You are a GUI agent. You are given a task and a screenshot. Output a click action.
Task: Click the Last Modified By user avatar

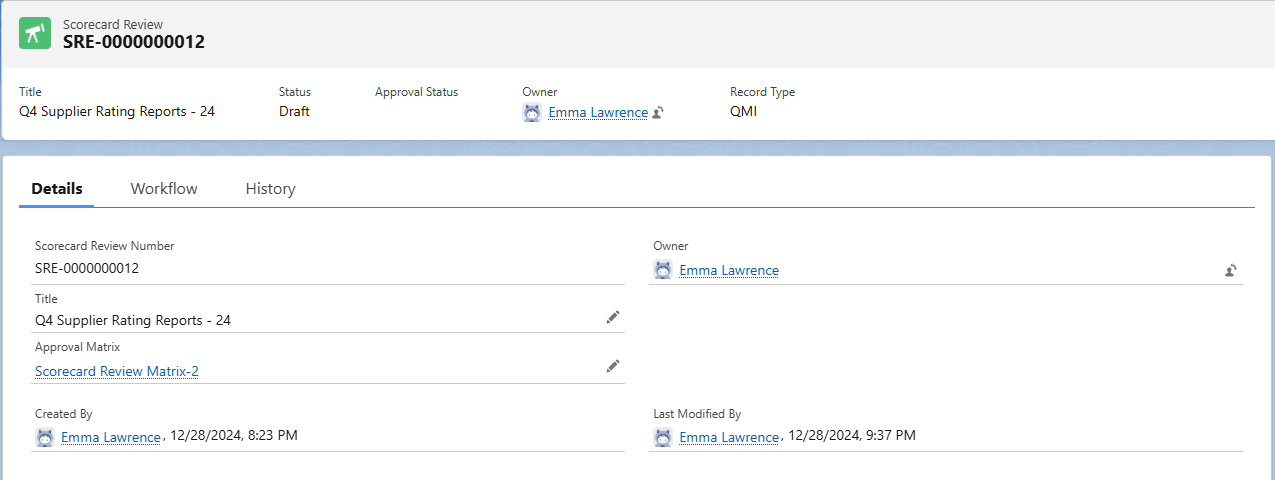point(663,437)
